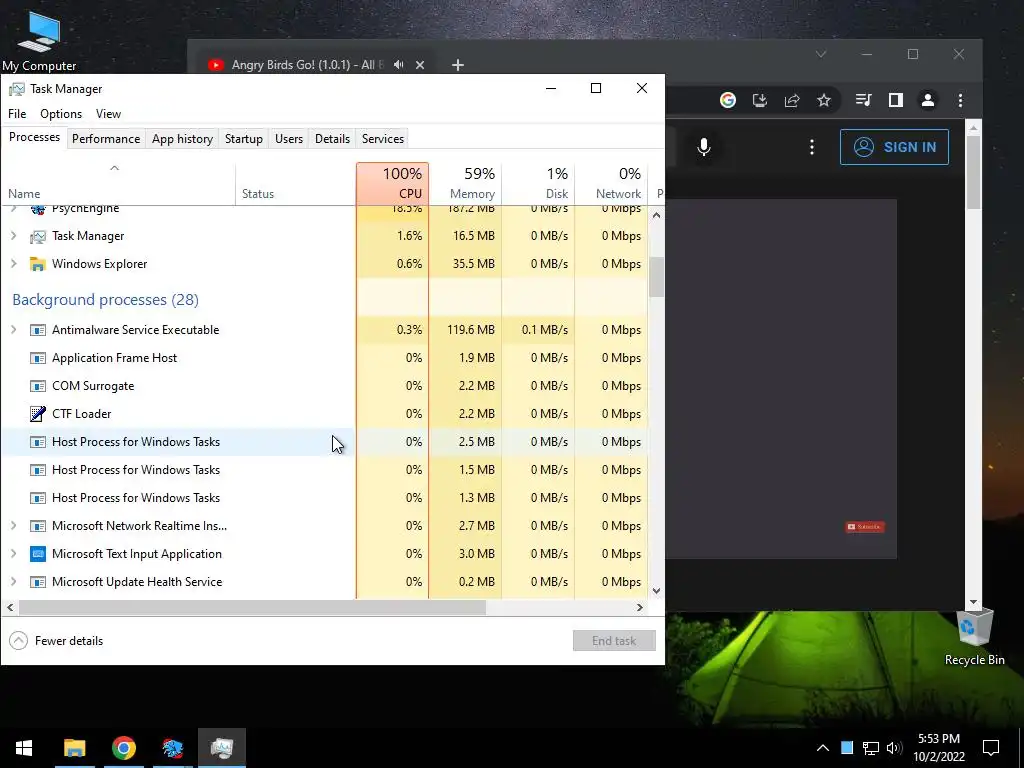Open Chrome three-dot menu

960,100
